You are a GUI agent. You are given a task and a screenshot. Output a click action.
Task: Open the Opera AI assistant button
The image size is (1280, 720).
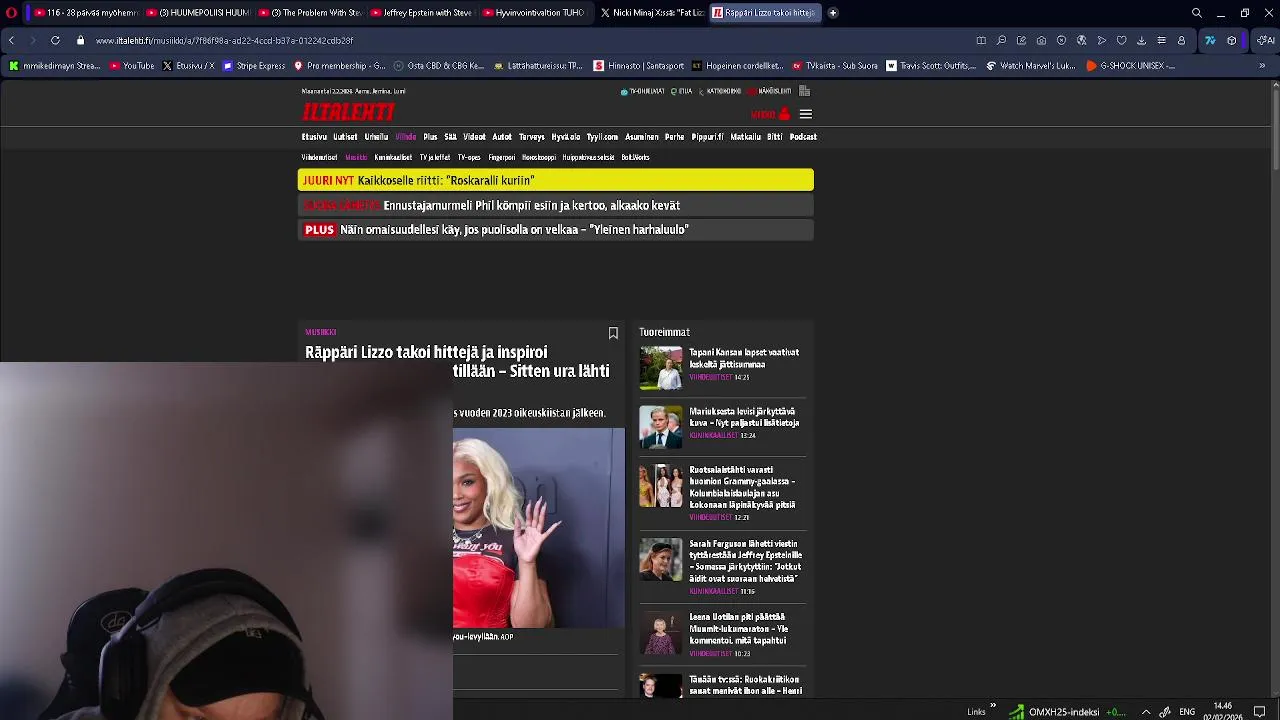tap(1265, 40)
